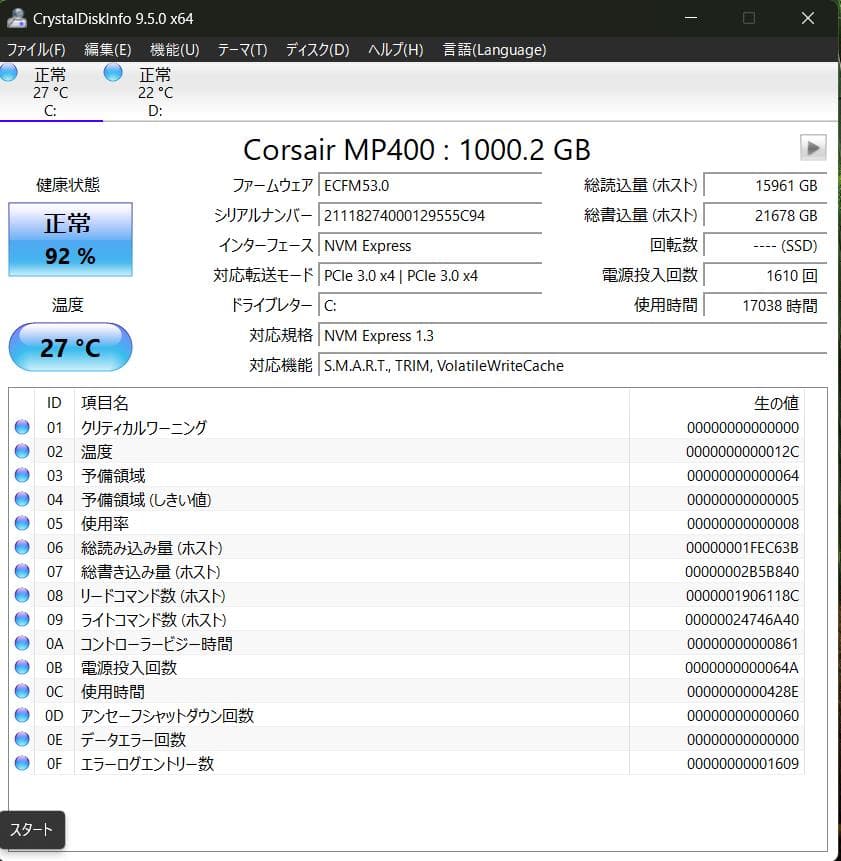The image size is (841, 861).
Task: Click the 対応機能 features field
Action: click(573, 366)
